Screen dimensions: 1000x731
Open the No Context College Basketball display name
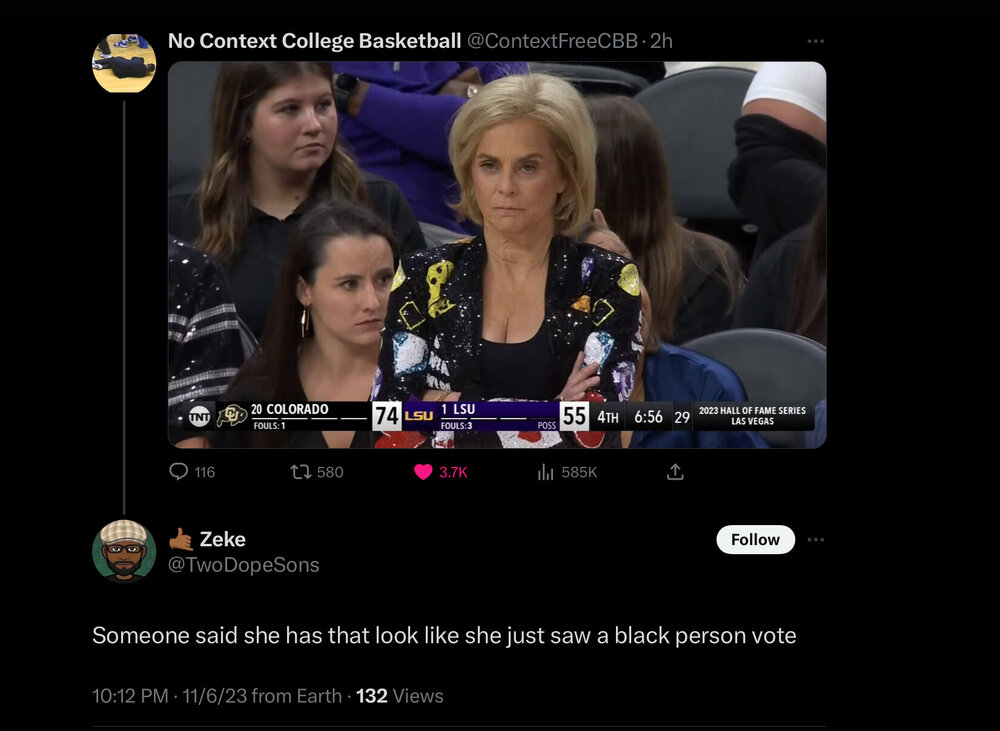point(314,41)
